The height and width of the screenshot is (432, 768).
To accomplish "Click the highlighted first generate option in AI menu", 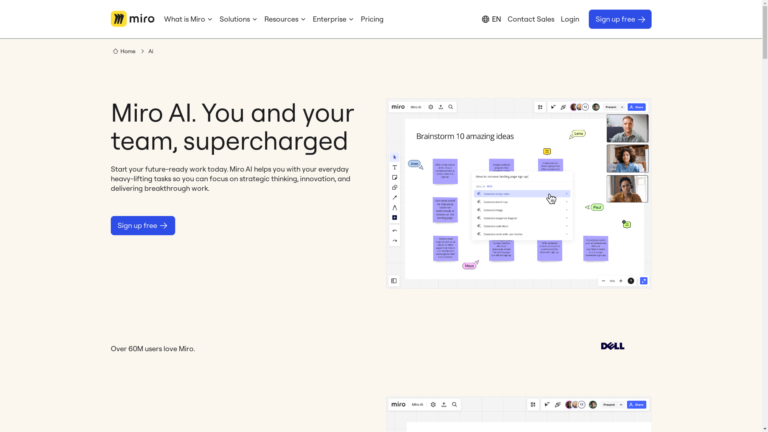I will pyautogui.click(x=522, y=194).
